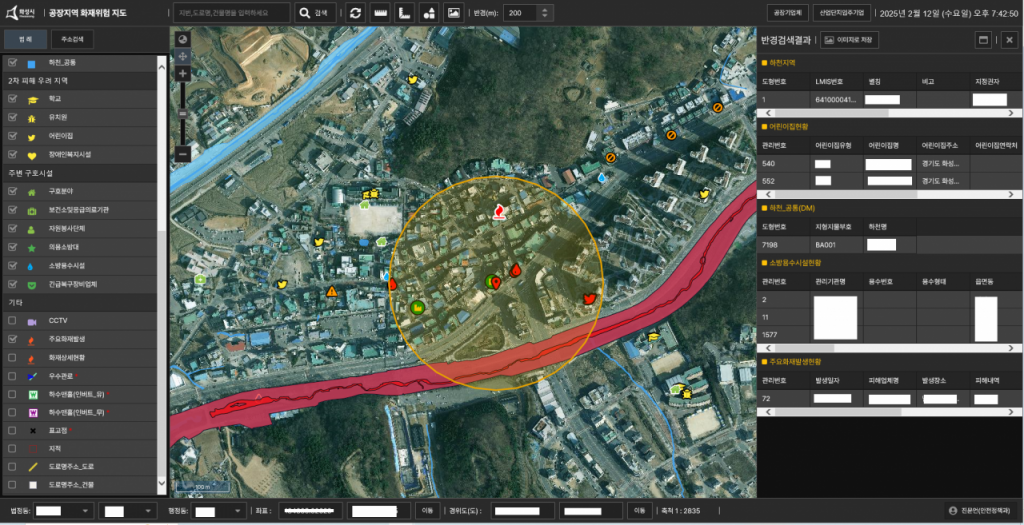Click the 공장기업체 button
Viewport: 1024px width, 525px height.
pyautogui.click(x=785, y=13)
